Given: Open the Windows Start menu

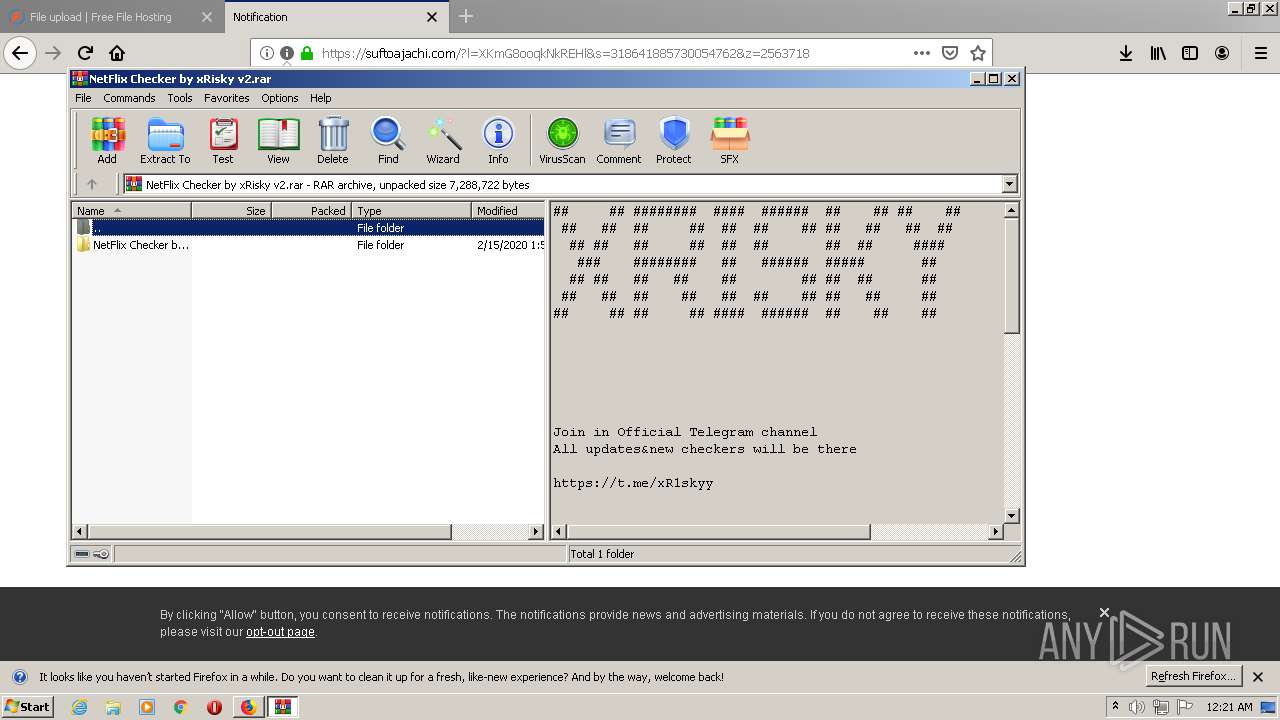Looking at the screenshot, I should click(x=27, y=707).
